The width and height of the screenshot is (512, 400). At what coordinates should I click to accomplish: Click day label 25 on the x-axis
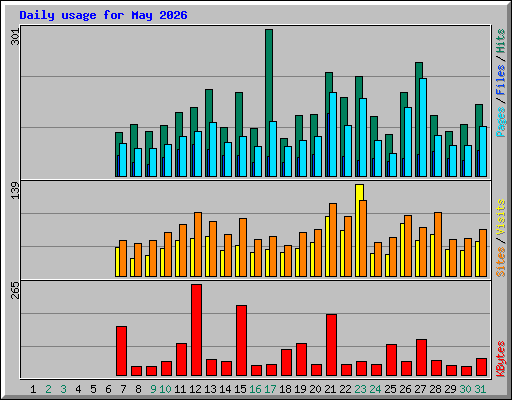[390, 389]
